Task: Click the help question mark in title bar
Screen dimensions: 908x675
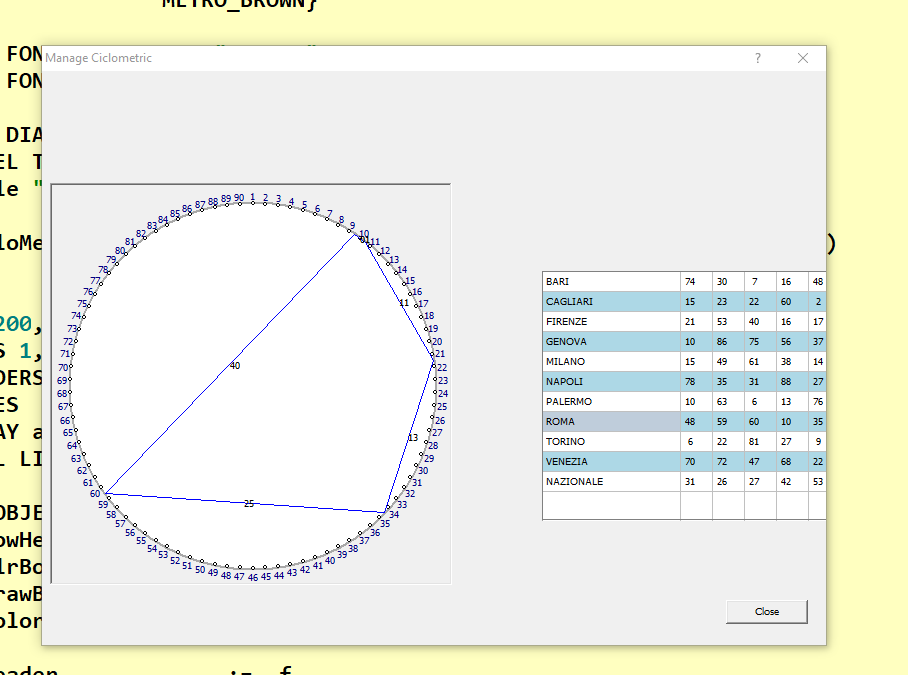Action: 757,58
